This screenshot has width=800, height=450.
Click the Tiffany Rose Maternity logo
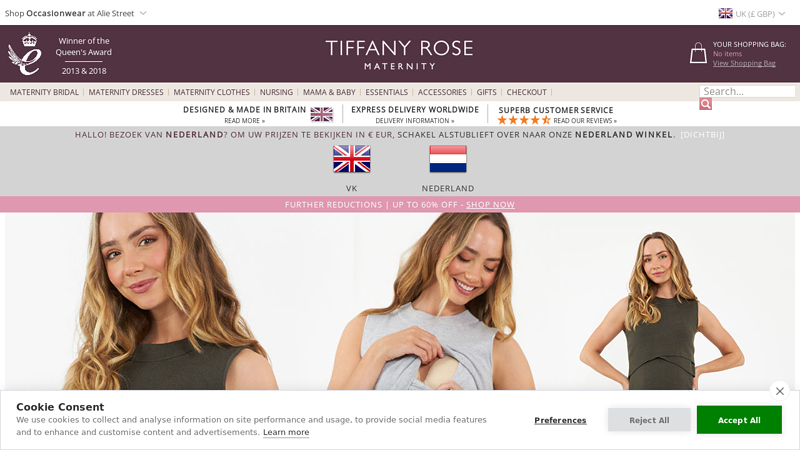[399, 54]
